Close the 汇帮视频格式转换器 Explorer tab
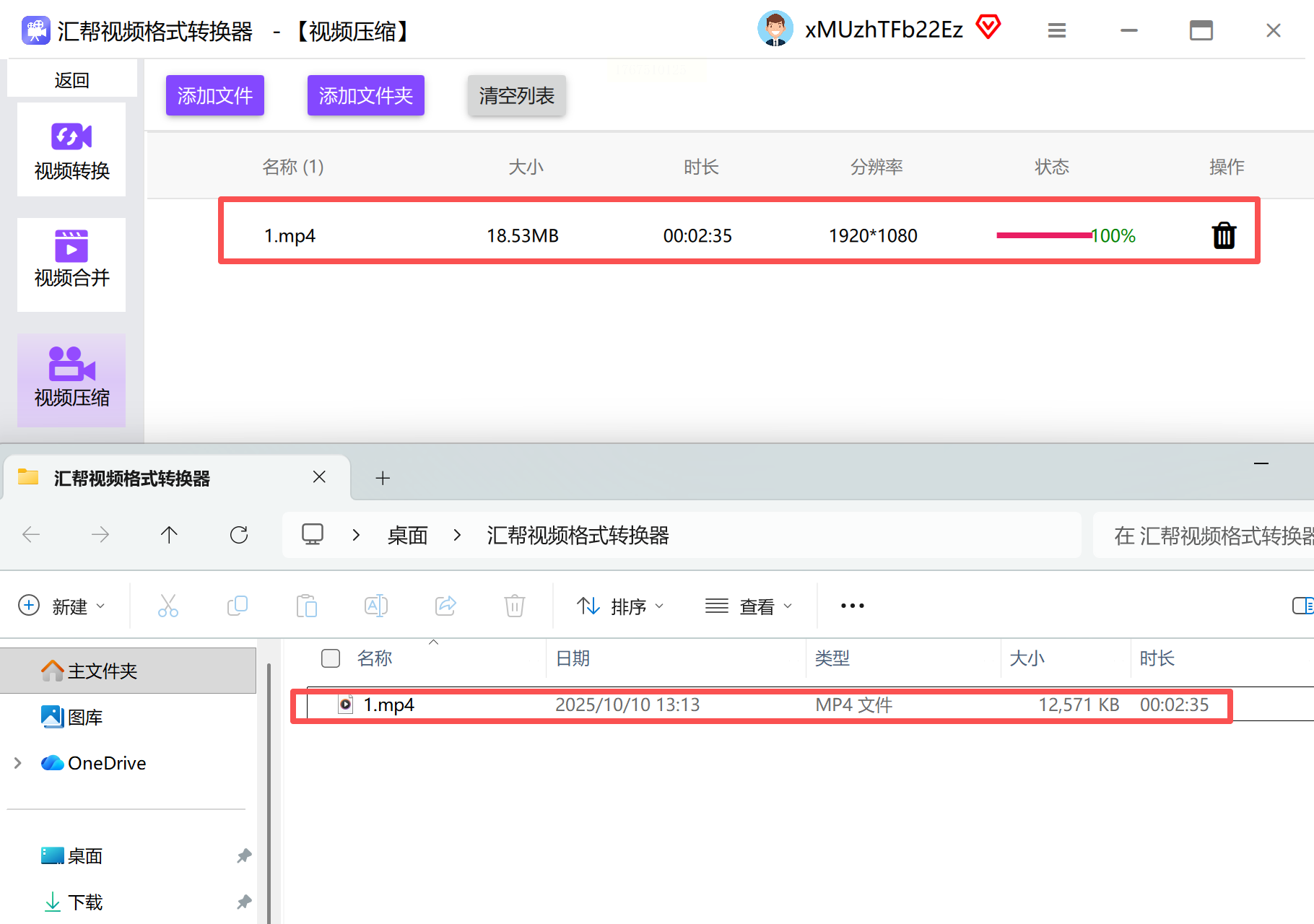 click(x=319, y=477)
